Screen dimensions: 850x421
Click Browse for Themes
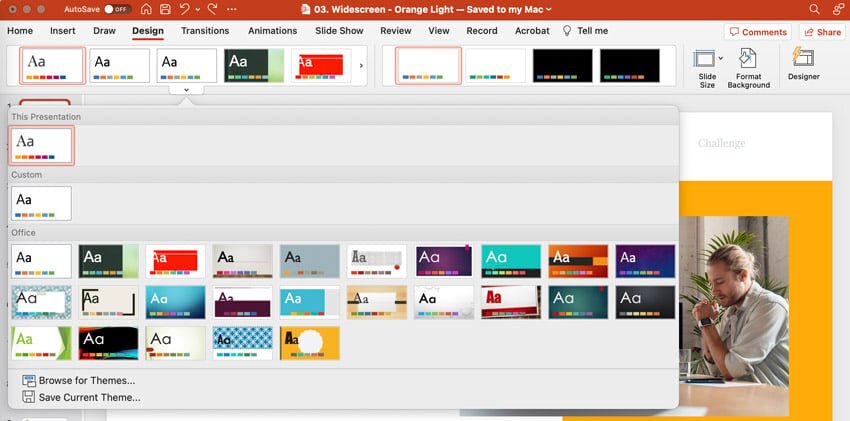(x=86, y=381)
